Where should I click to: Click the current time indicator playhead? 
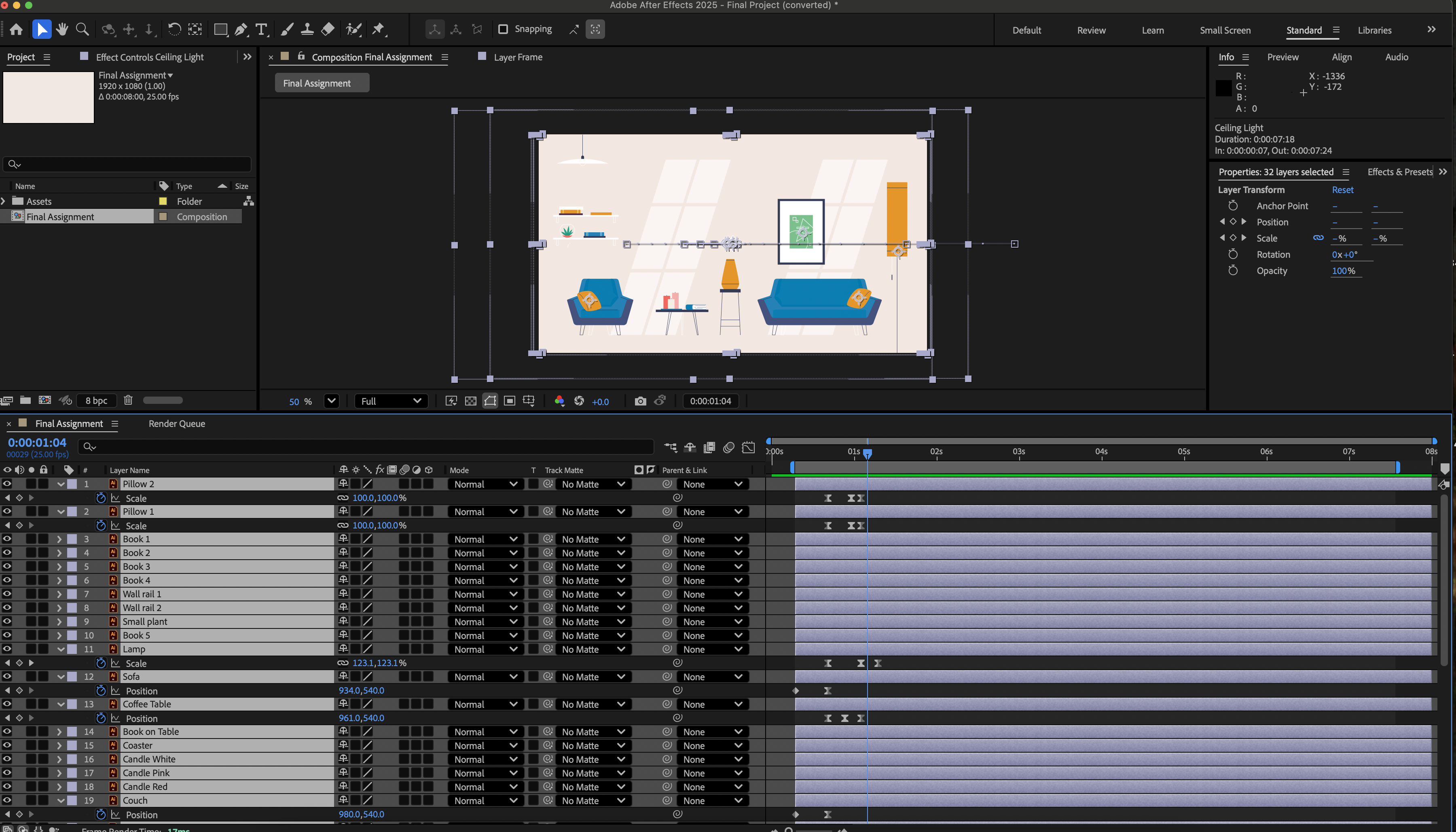(867, 454)
